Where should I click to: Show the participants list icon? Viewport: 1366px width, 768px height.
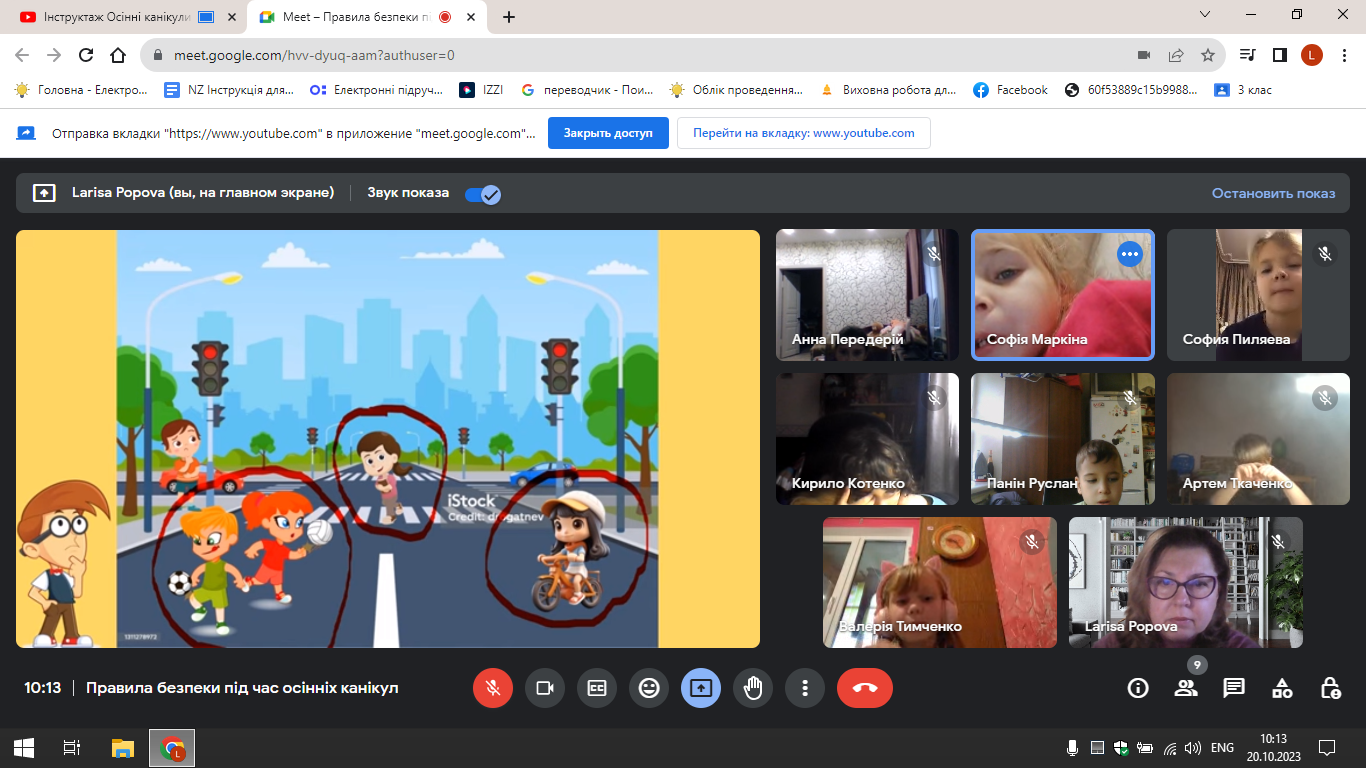[x=1186, y=688]
